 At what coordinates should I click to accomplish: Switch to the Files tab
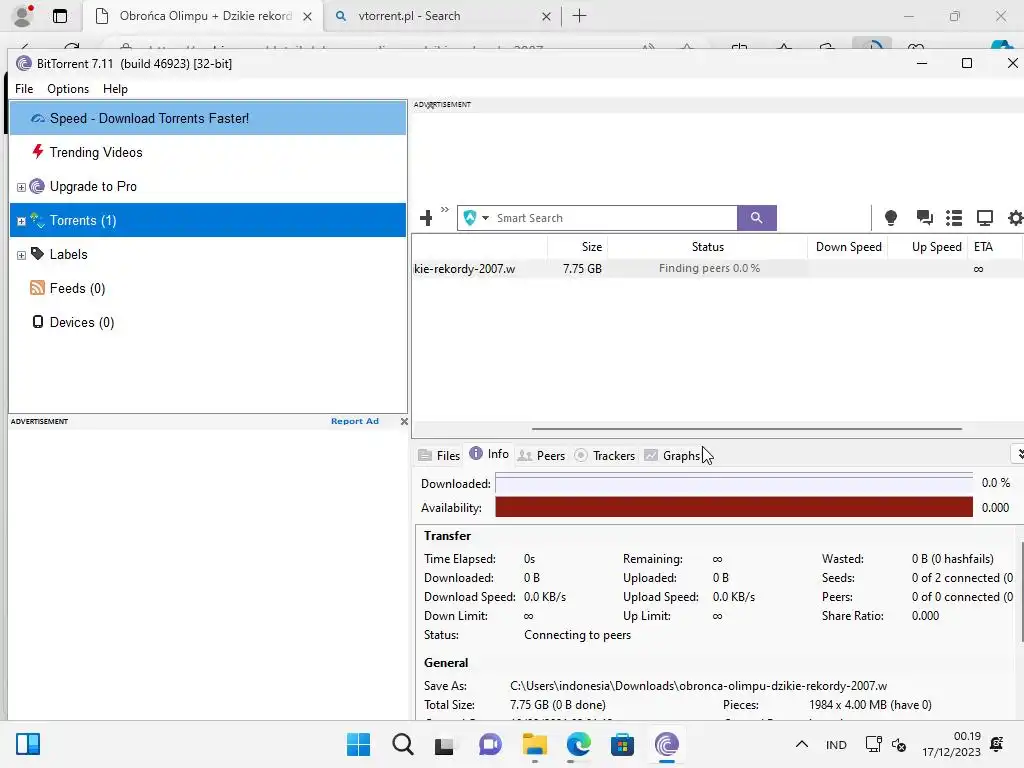(x=440, y=456)
